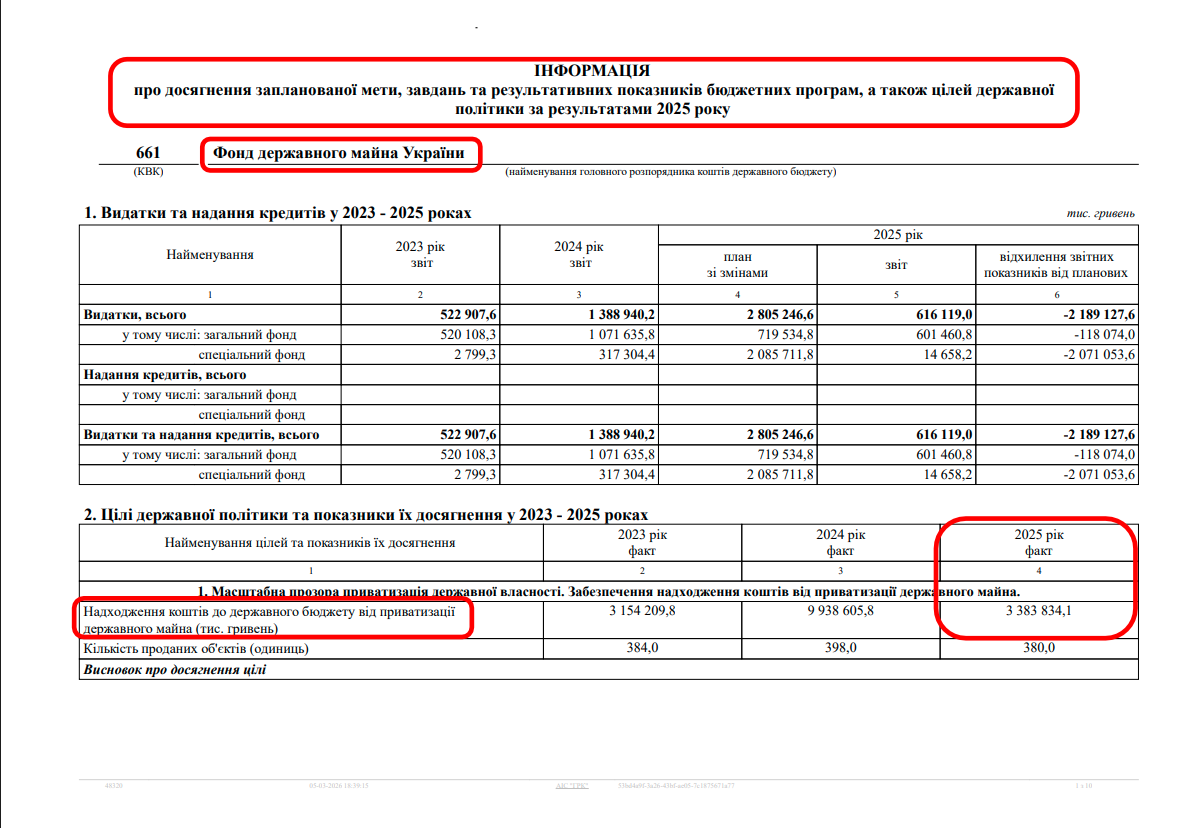
Task: Click the value 398,0
Action: coord(840,648)
